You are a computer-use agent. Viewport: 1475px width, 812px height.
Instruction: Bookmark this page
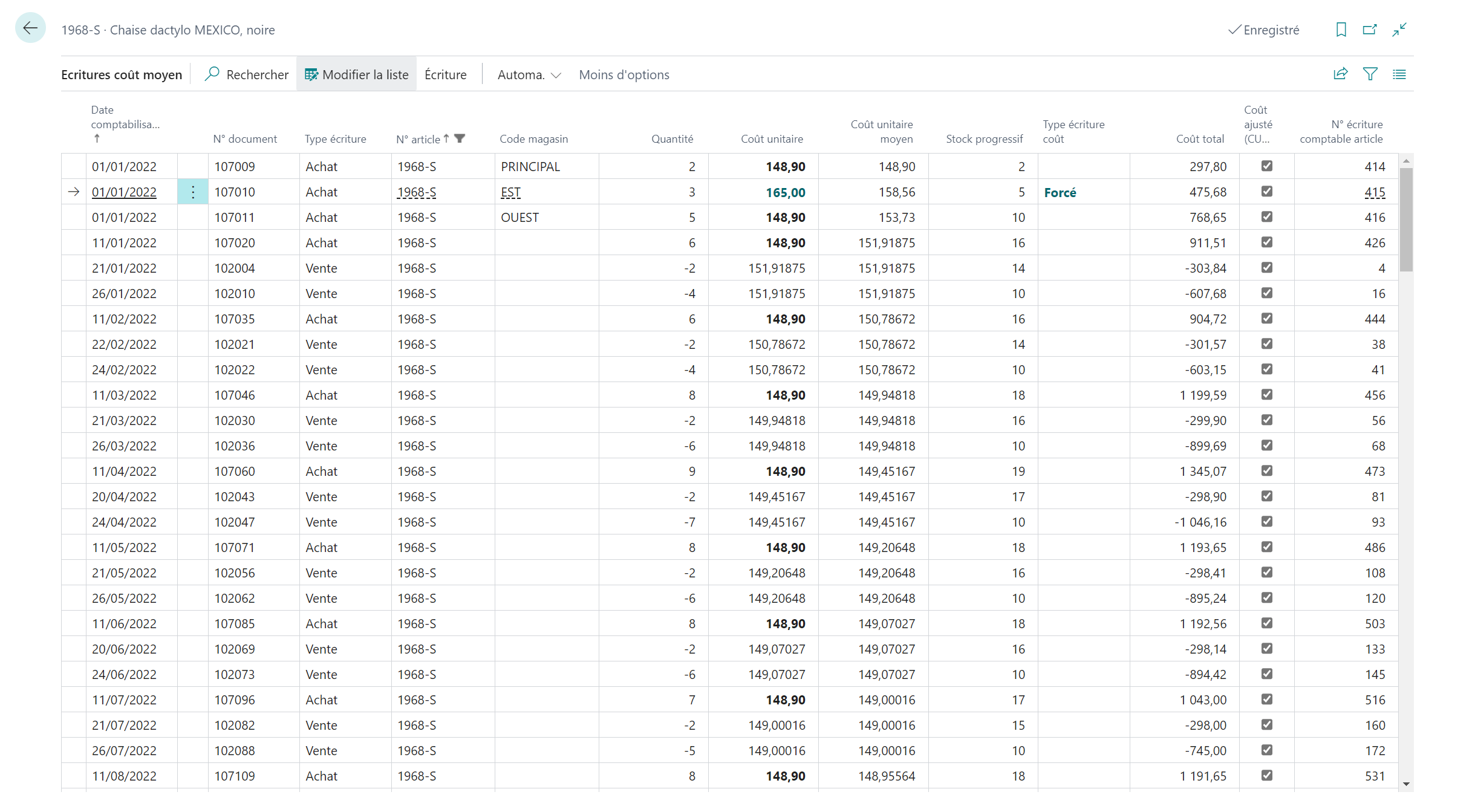pos(1341,30)
